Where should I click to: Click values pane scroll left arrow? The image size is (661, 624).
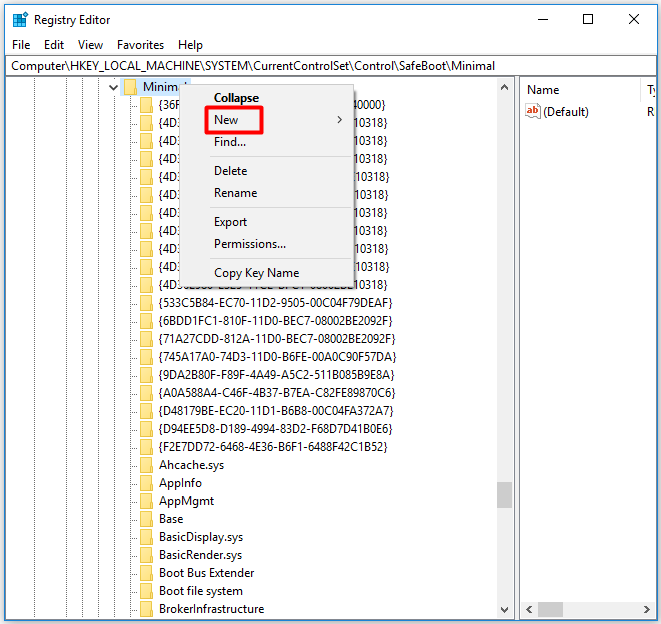529,610
